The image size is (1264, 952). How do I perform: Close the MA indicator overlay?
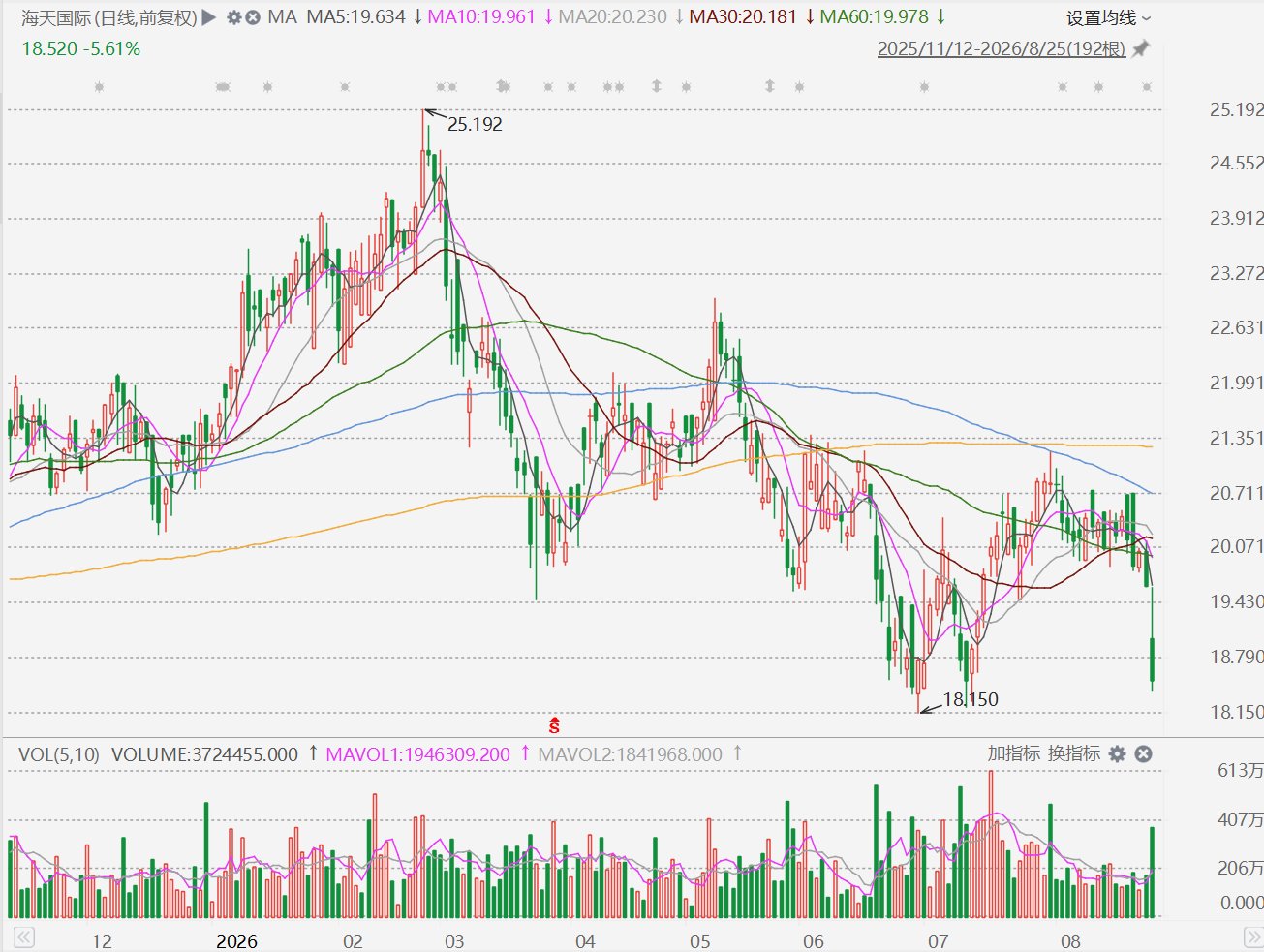click(x=253, y=17)
